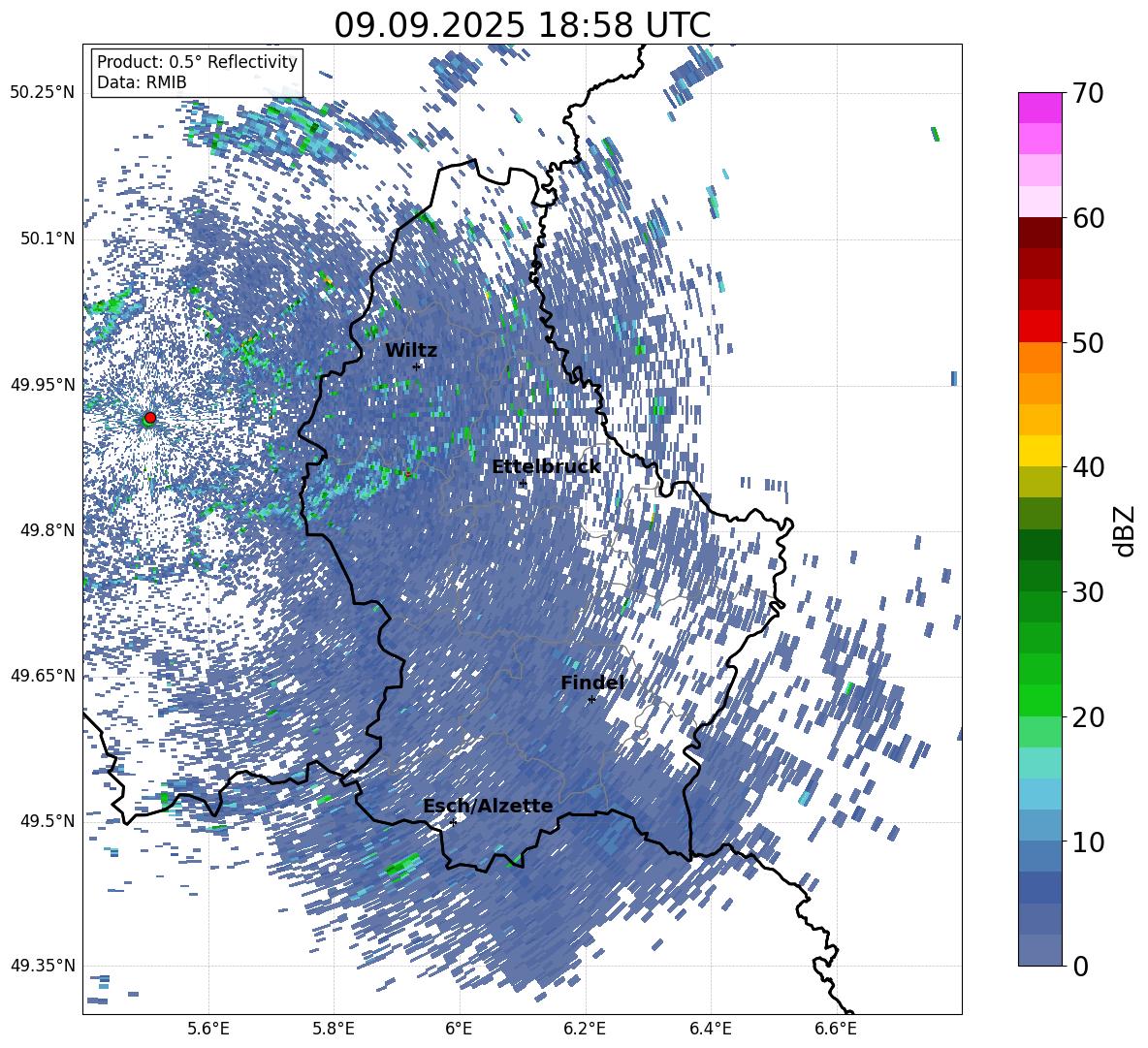The height and width of the screenshot is (1048, 1148).
Task: Click the green echo south of Esch/Alzette
Action: [403, 865]
